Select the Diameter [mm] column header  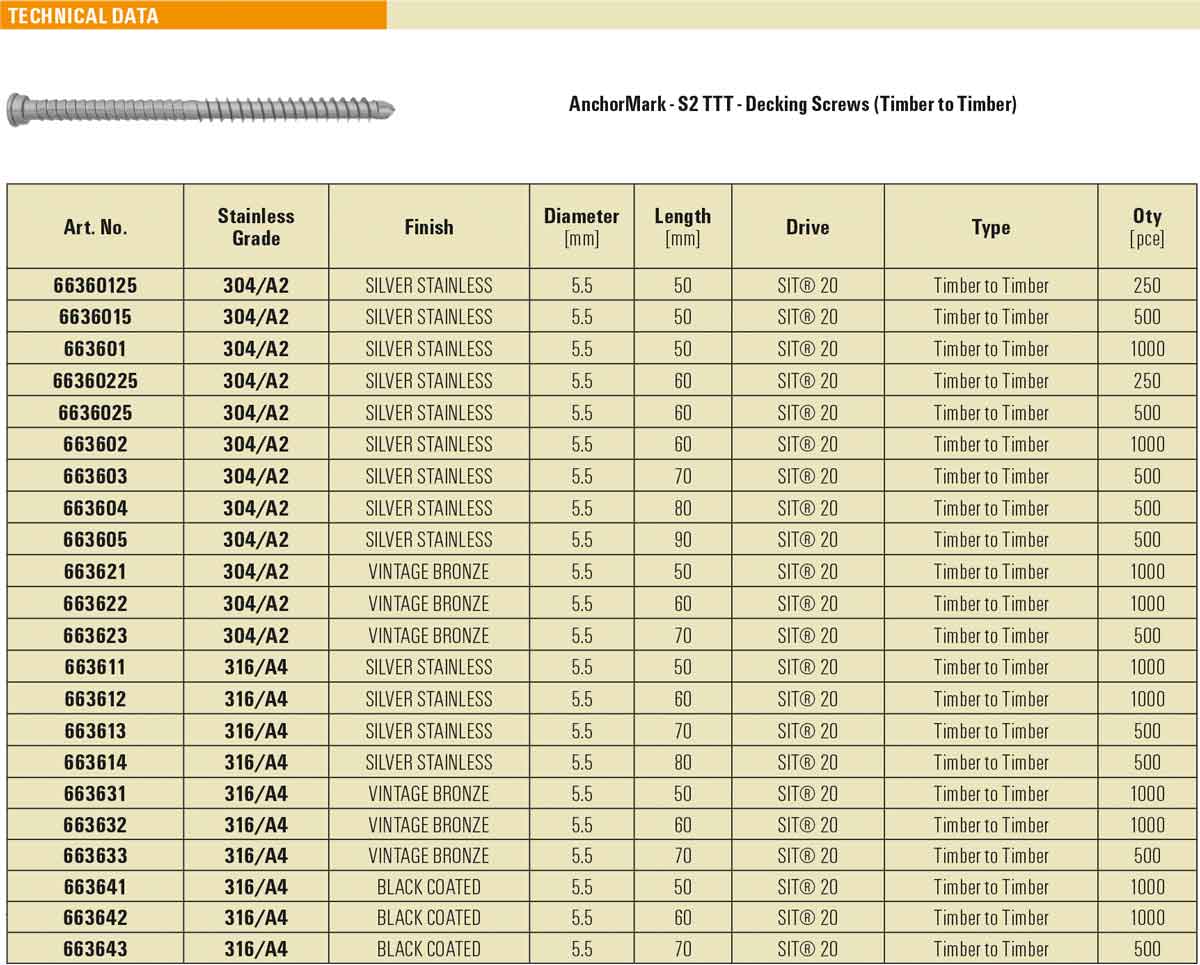[581, 227]
